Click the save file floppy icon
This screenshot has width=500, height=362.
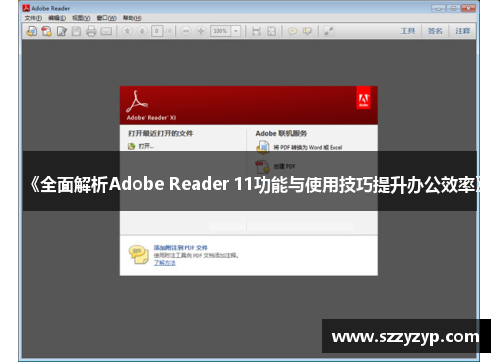point(76,31)
